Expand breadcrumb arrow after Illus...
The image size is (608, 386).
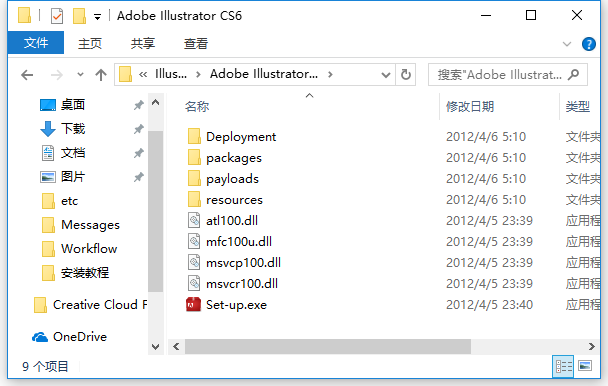199,74
